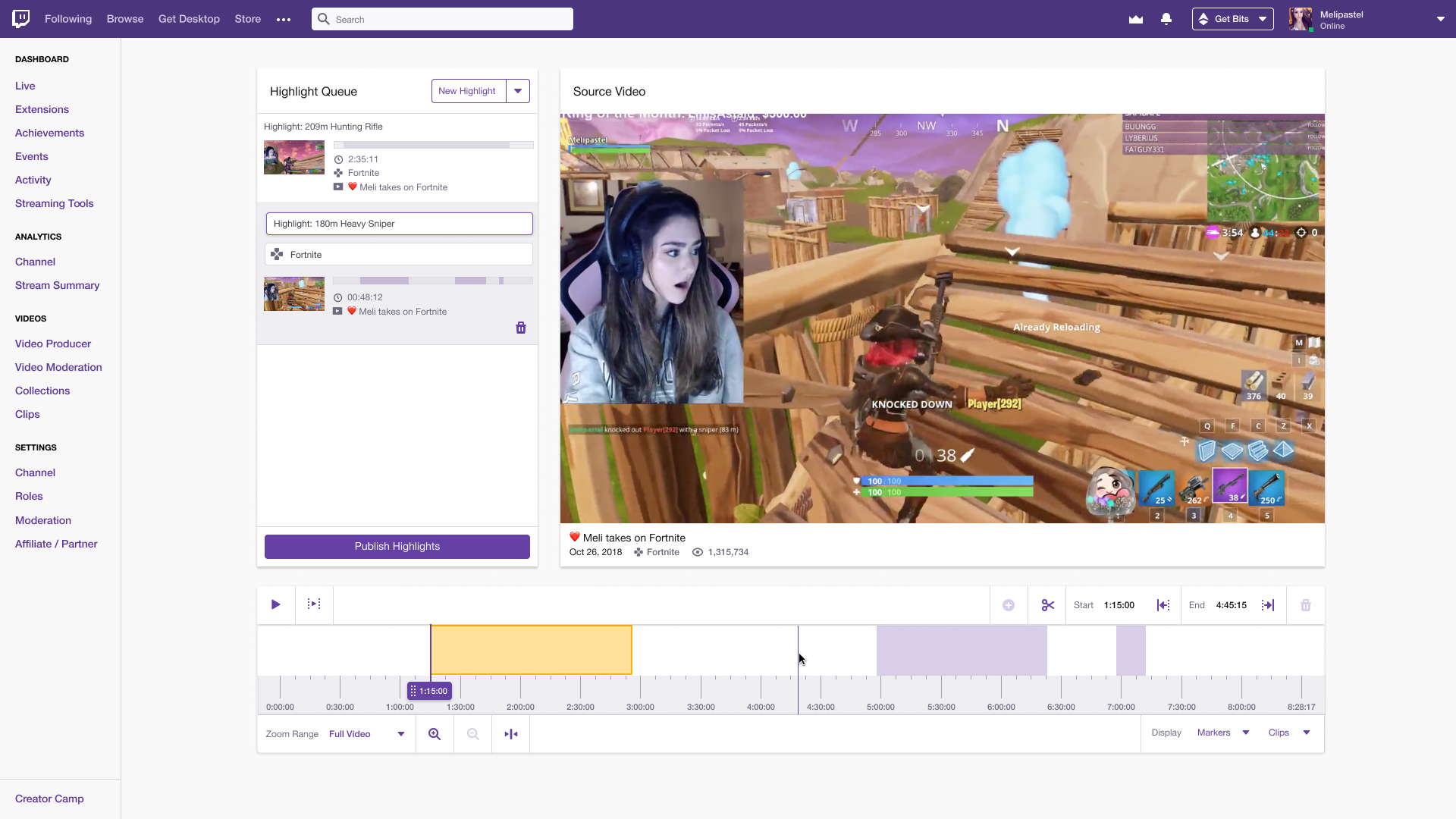The width and height of the screenshot is (1456, 819).
Task: Click the highlight title input field
Action: pyautogui.click(x=400, y=224)
